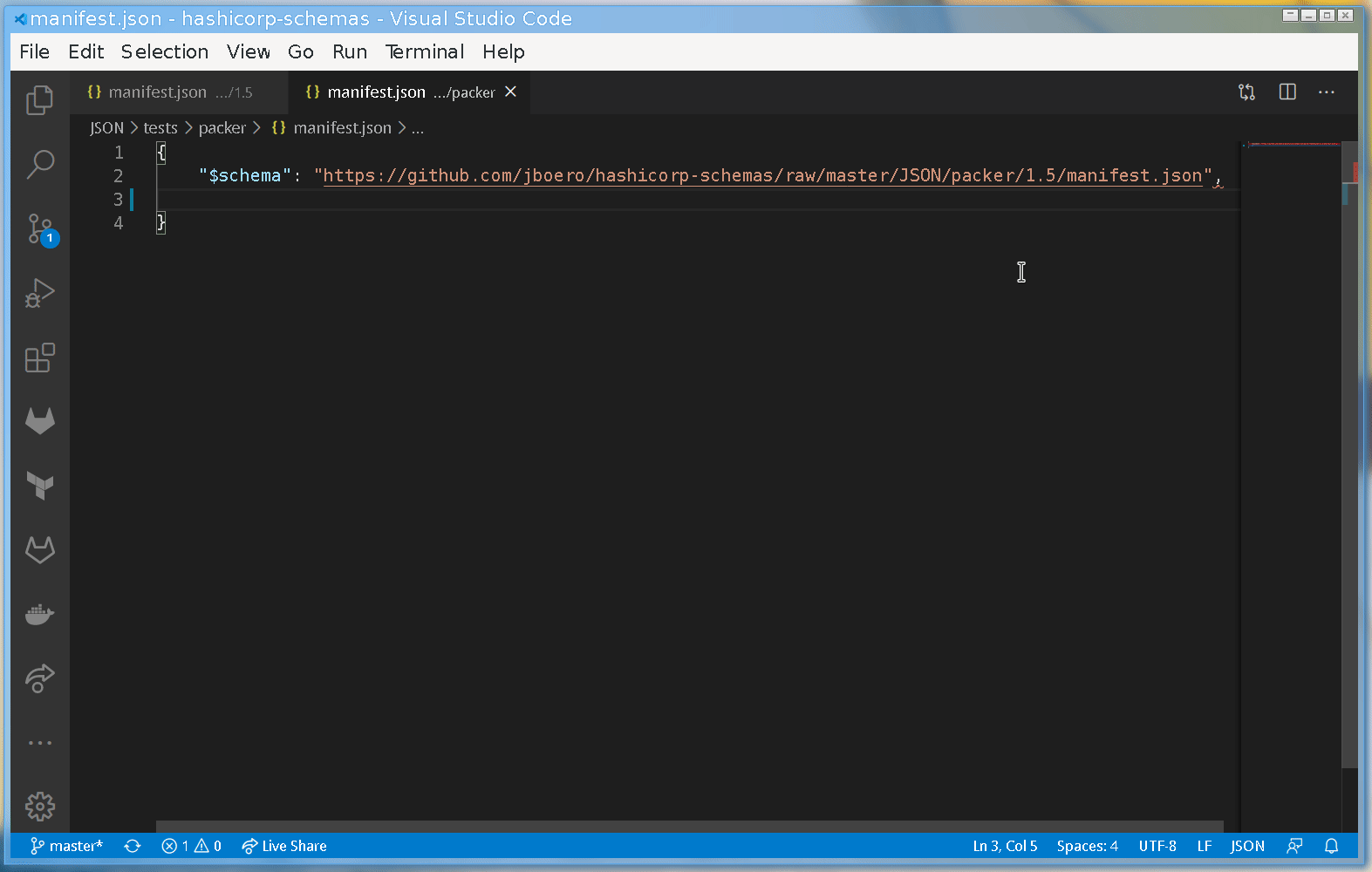Synchronize changes in the status bar

click(x=133, y=846)
